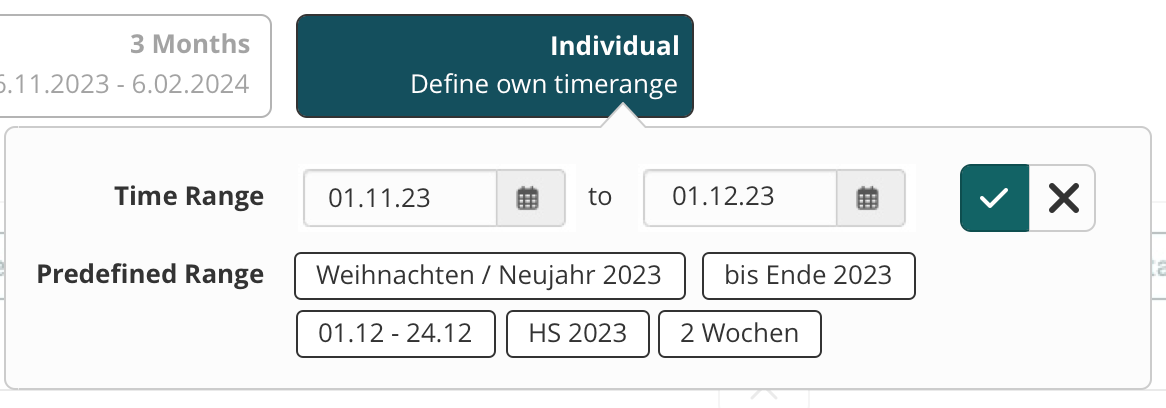This screenshot has height=408, width=1166.
Task: Choose the 'Weihnachten / Neujahr 2023' predefined range
Action: (489, 275)
